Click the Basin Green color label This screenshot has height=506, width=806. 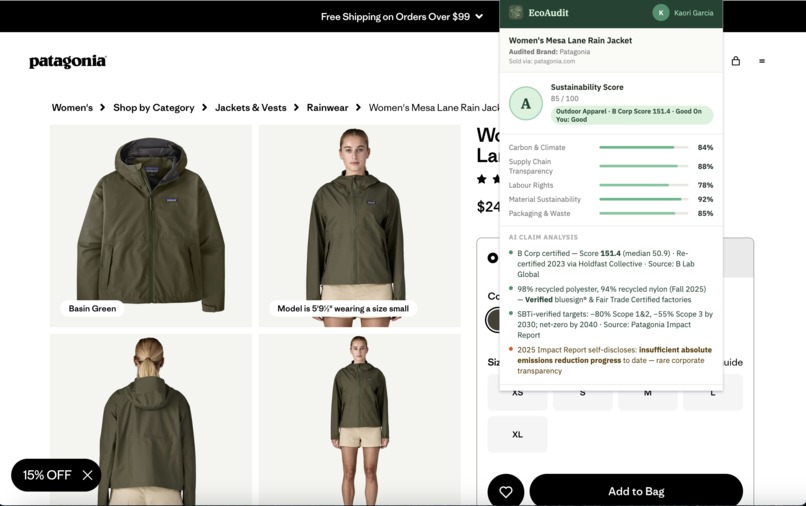92,309
